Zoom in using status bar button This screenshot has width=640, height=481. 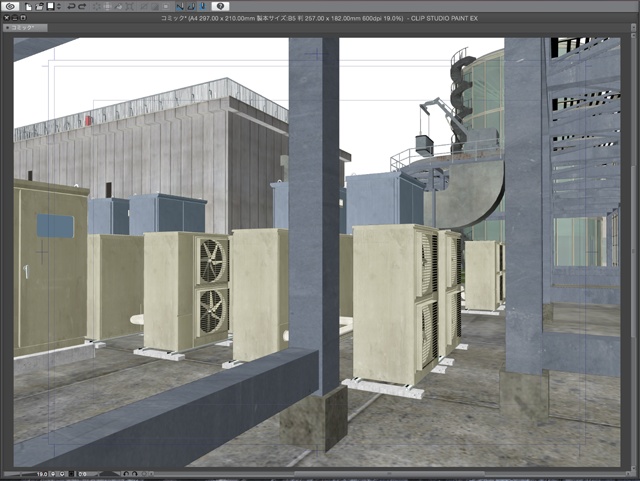click(x=62, y=474)
